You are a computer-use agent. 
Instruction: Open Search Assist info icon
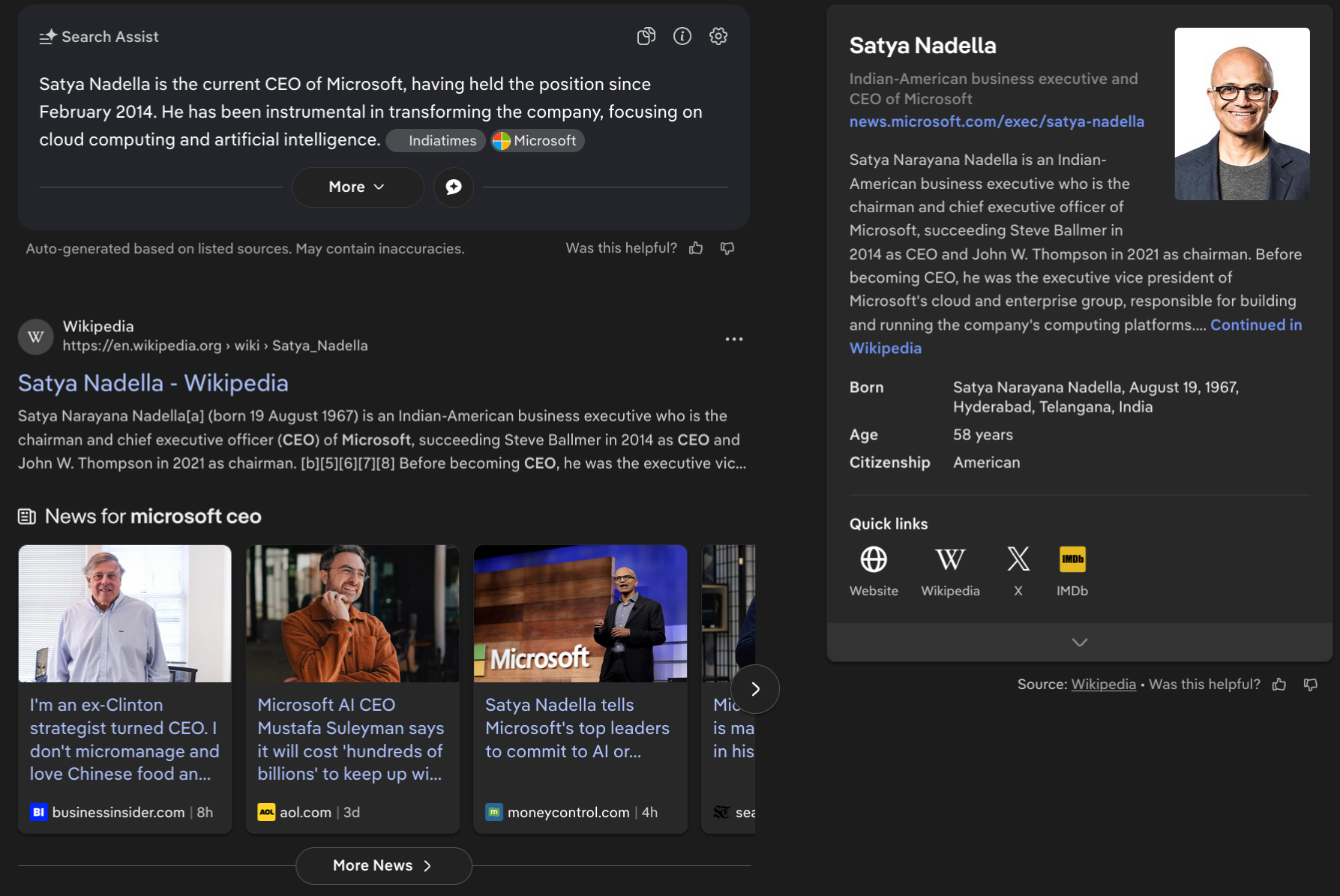(x=682, y=36)
